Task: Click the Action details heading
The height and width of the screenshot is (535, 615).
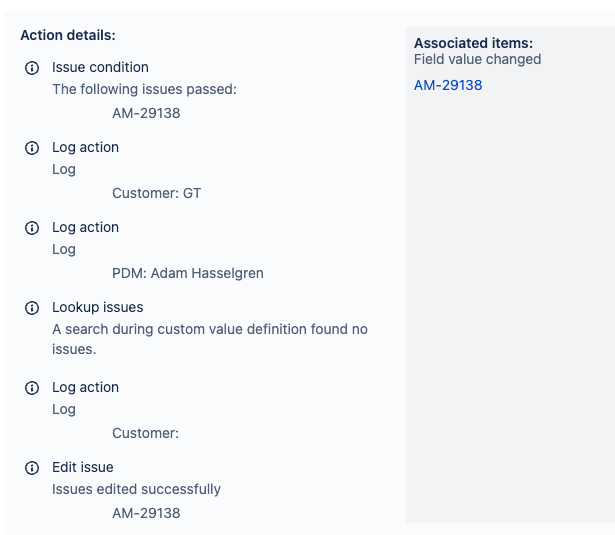Action: 68,35
